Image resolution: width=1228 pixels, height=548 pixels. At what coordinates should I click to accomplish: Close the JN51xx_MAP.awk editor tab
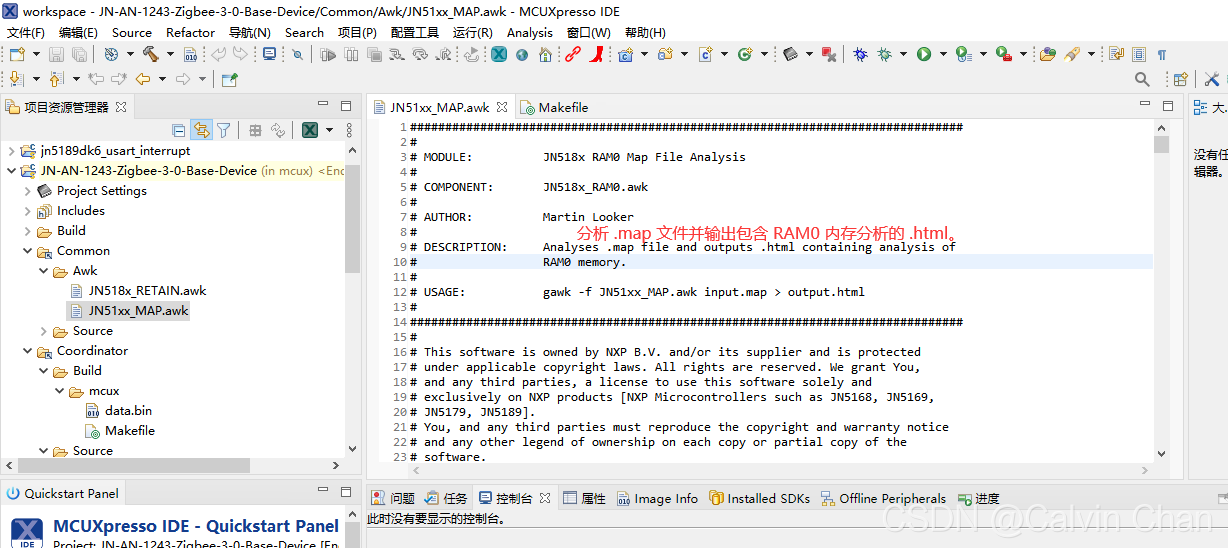(x=502, y=107)
